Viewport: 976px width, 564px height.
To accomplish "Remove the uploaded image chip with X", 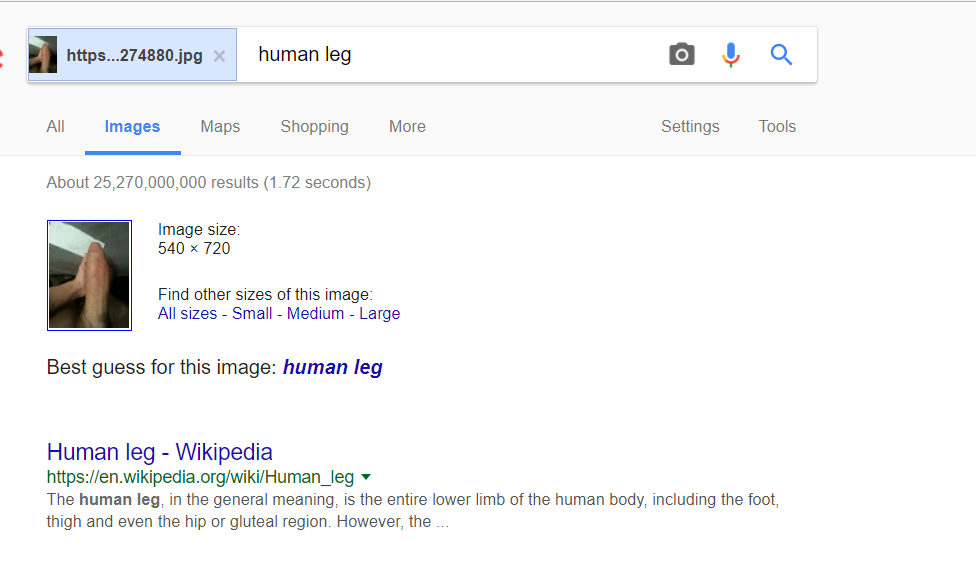I will pyautogui.click(x=220, y=56).
